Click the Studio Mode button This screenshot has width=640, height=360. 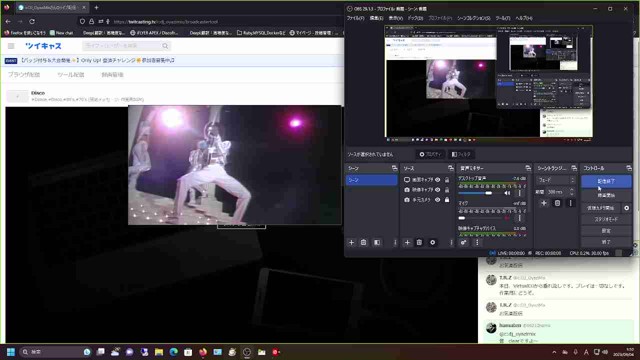coord(606,220)
